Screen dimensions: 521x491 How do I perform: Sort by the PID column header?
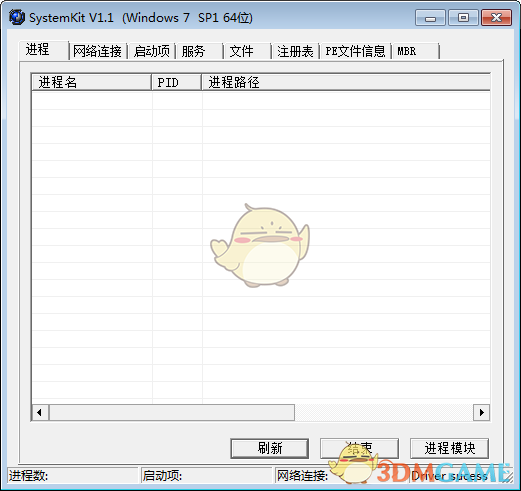[x=176, y=82]
